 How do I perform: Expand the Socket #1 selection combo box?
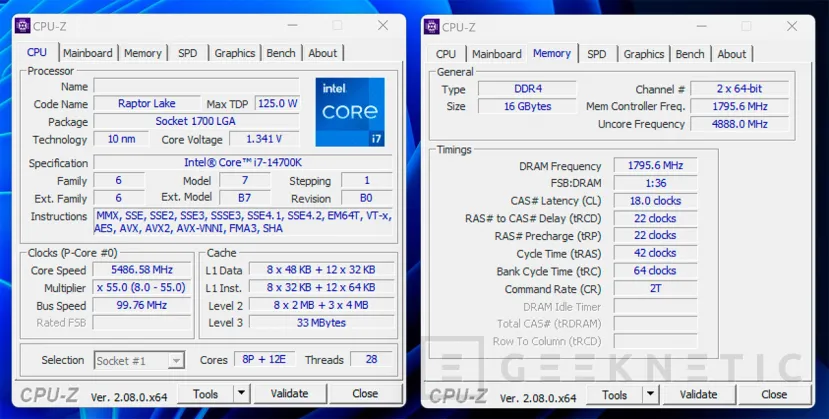coord(140,360)
